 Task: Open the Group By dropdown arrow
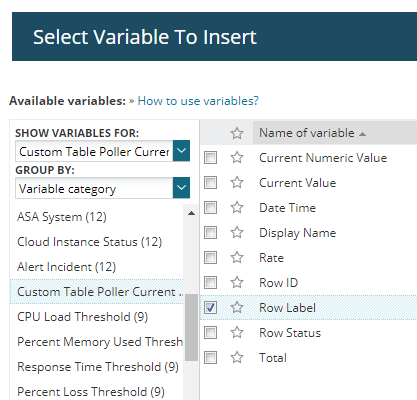click(x=181, y=188)
